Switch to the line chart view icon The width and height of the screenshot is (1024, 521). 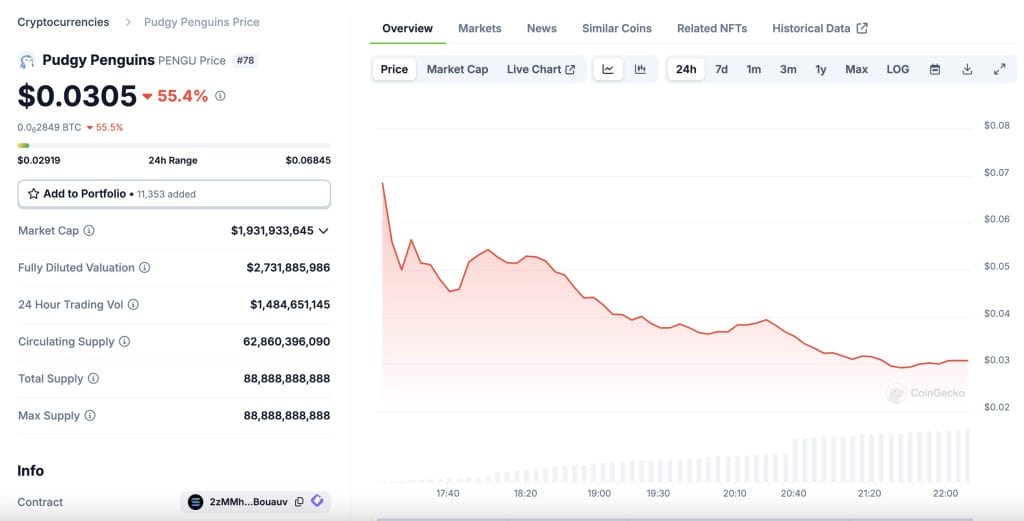point(608,69)
